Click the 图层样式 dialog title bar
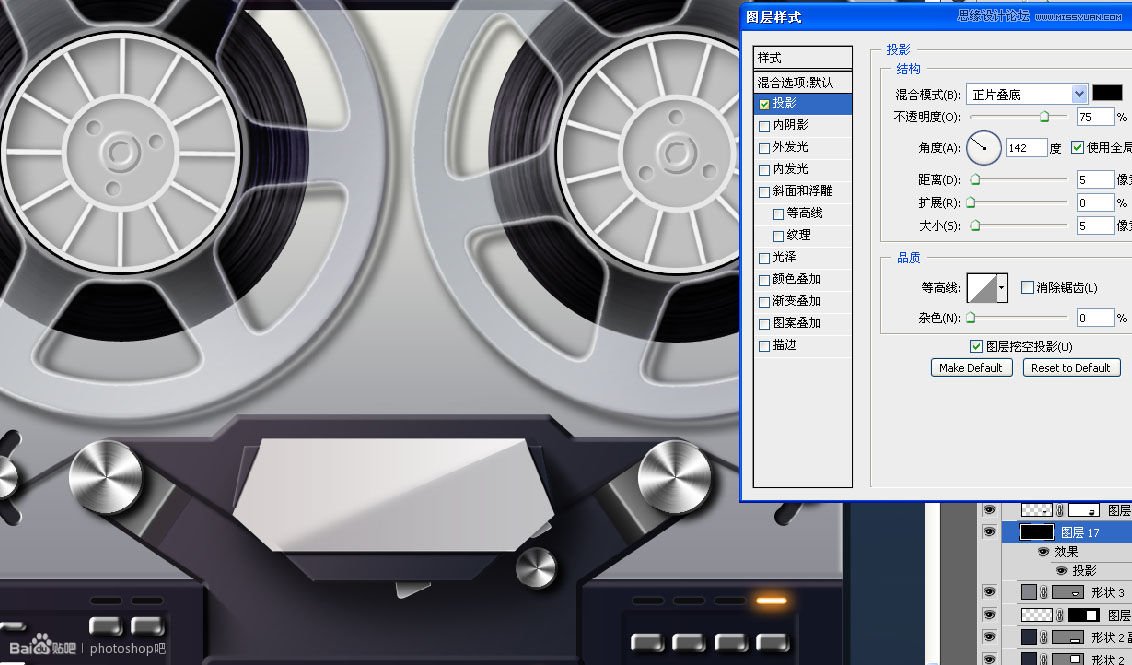The image size is (1132, 665). coord(936,17)
